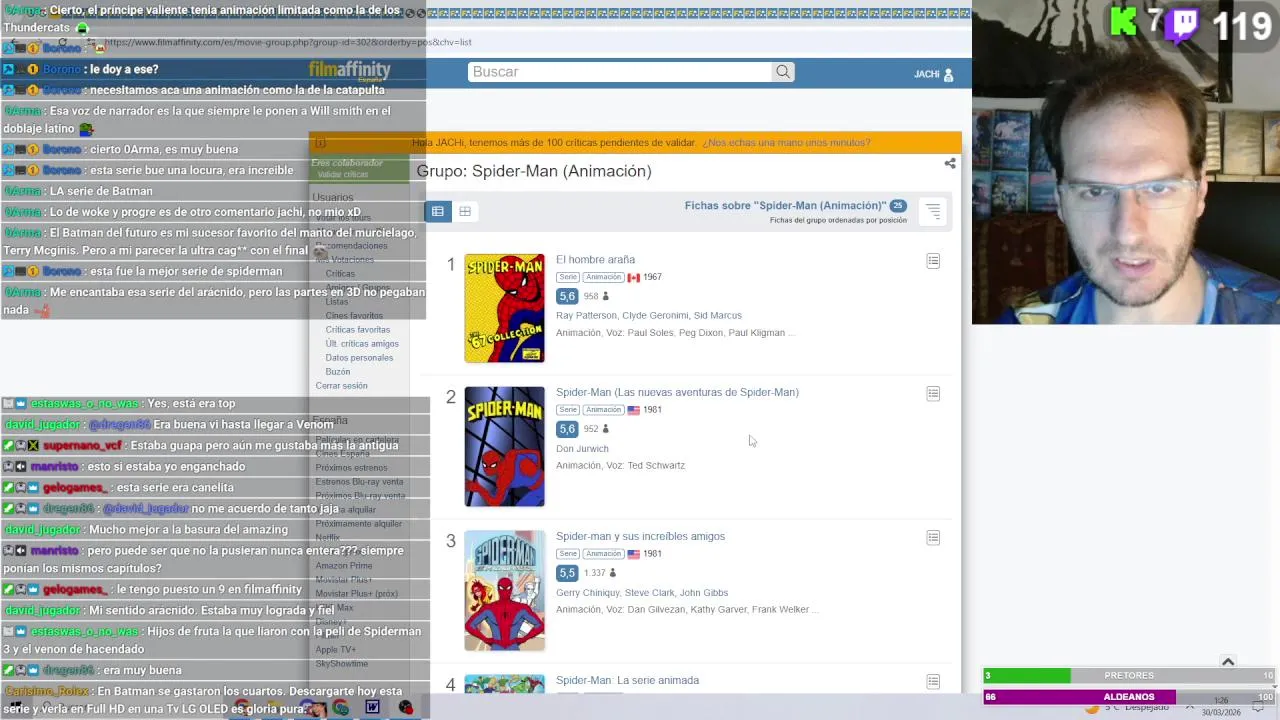
Task: Click the Animación tag under El hombre araña
Action: coord(603,277)
